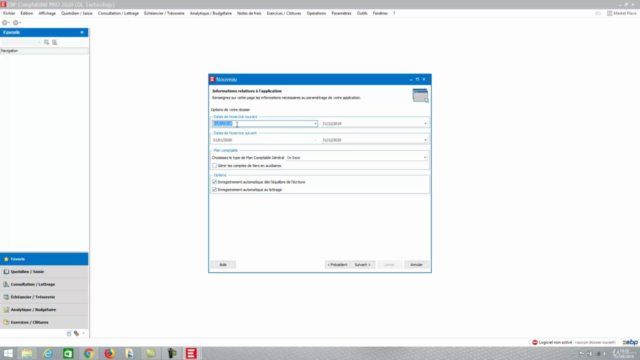Image resolution: width=640 pixels, height=360 pixels.
Task: Click the back navigation arrow in toolbar
Action: click(x=4, y=23)
